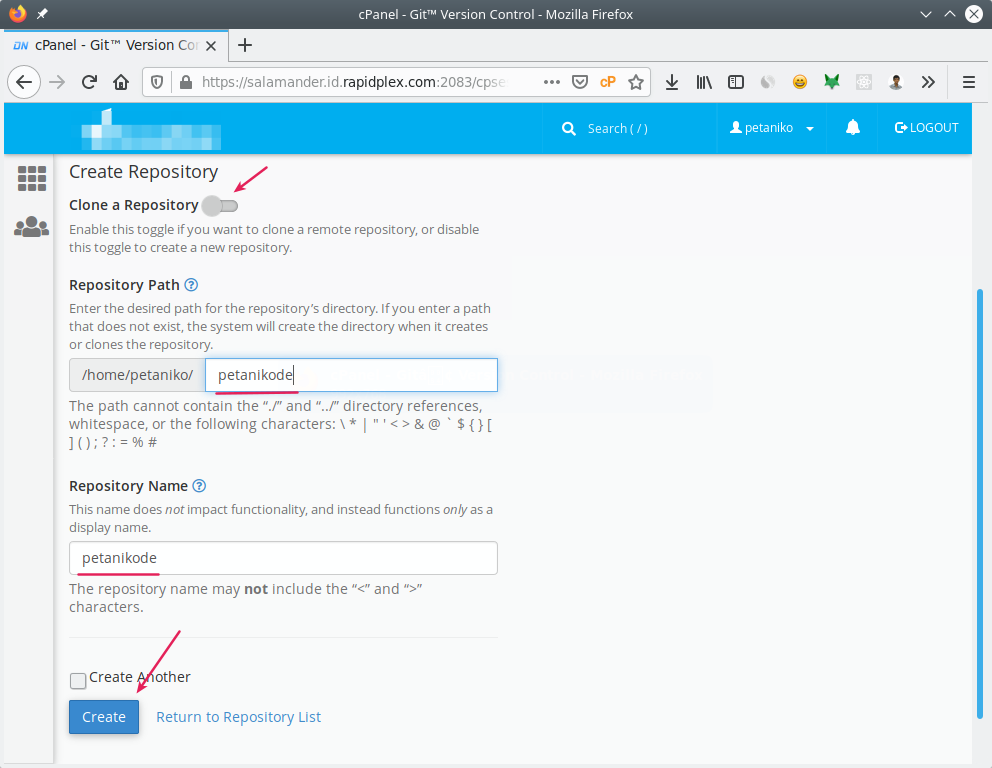Open Firefox downloads via the arrow icon
Screen dimensions: 992x768
tap(672, 82)
